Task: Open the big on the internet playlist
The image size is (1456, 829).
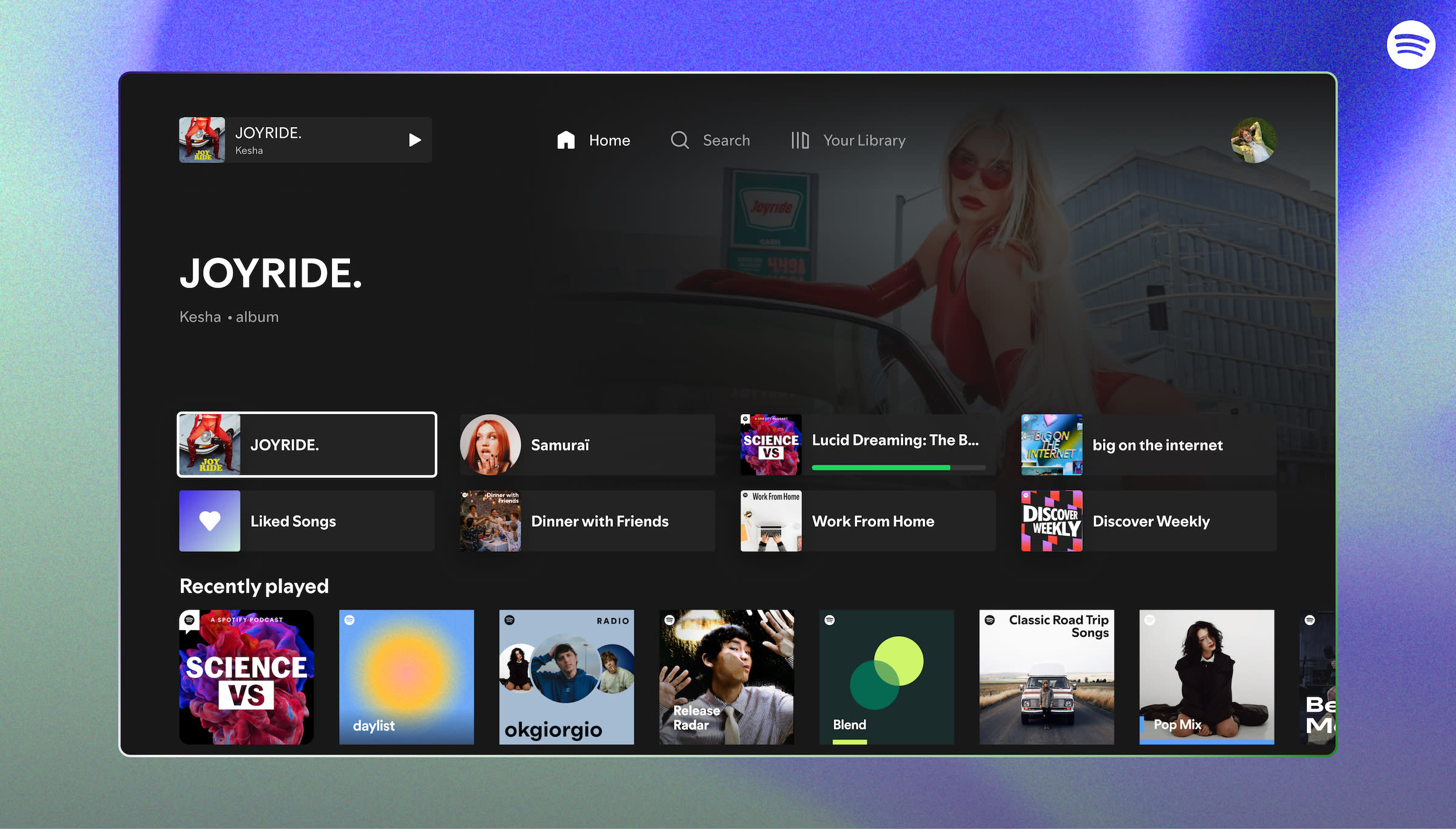Action: coord(1145,445)
